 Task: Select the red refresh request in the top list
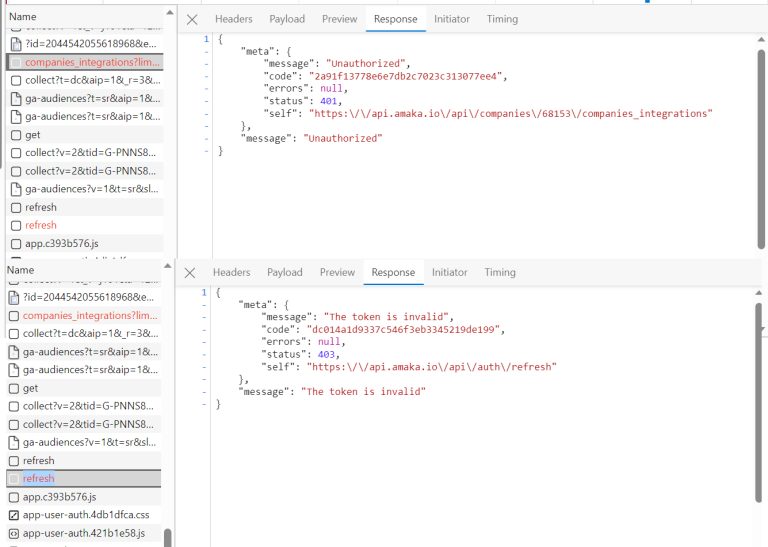click(85, 225)
